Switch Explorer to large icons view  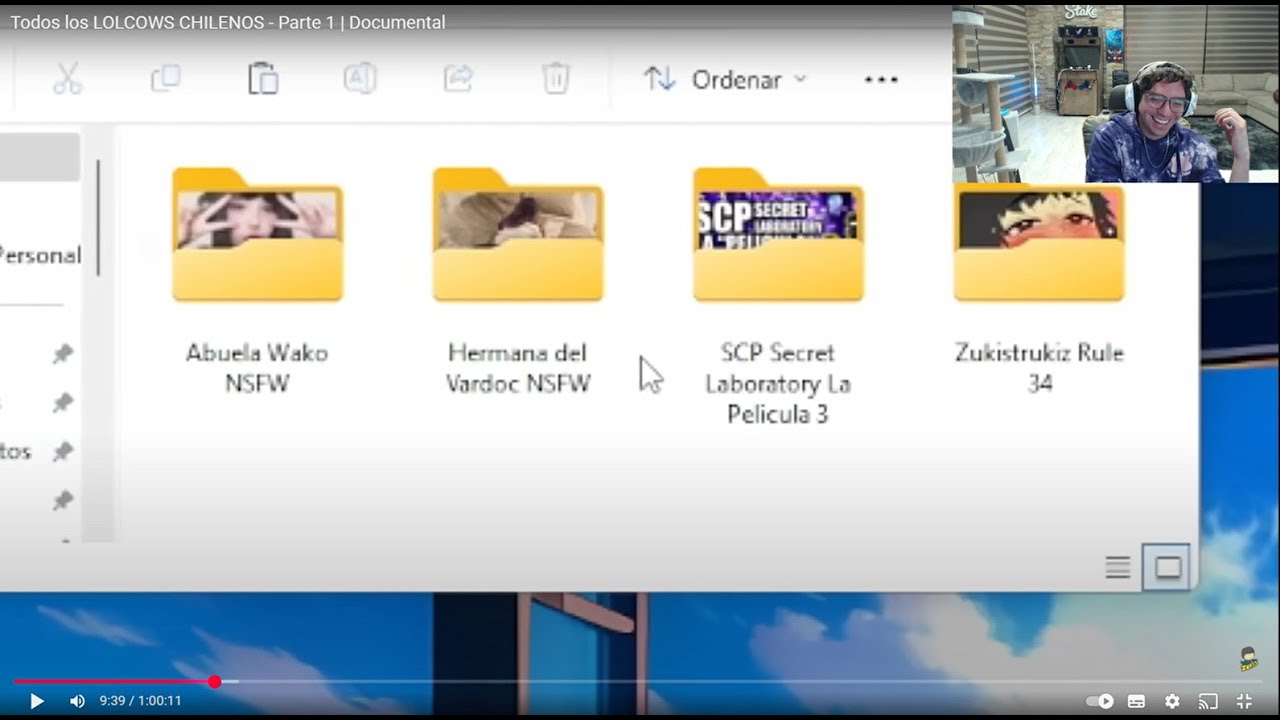tap(1167, 568)
